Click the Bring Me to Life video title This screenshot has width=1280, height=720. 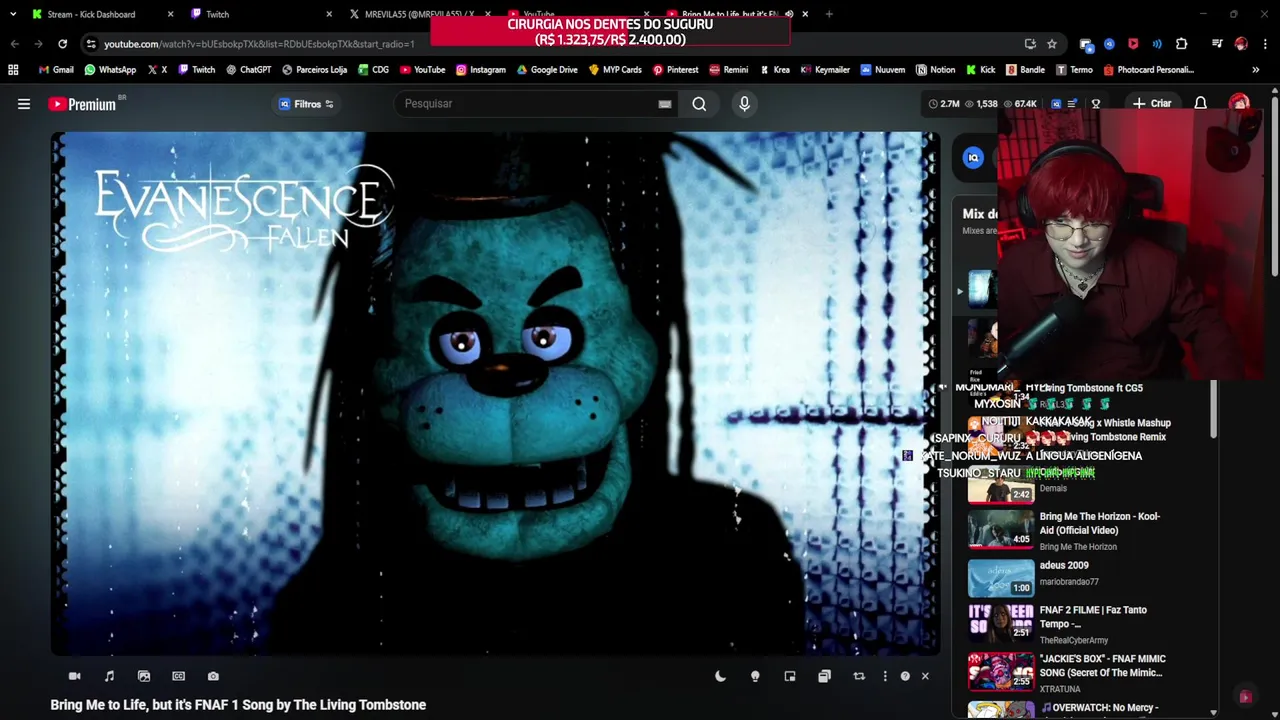pyautogui.click(x=238, y=705)
